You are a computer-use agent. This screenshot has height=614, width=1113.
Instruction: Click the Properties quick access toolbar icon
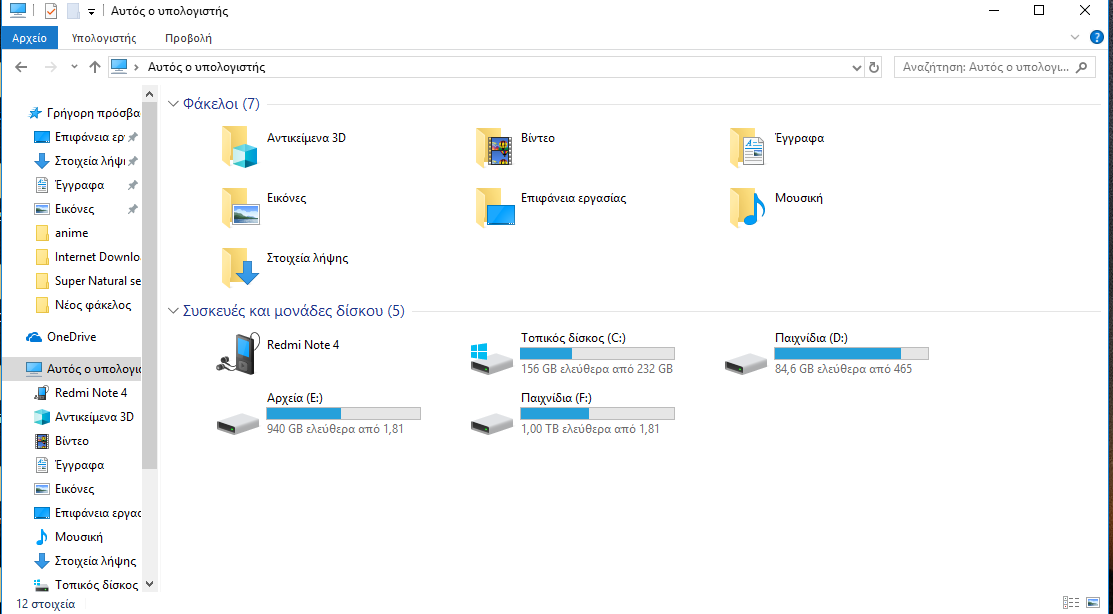pyautogui.click(x=50, y=11)
